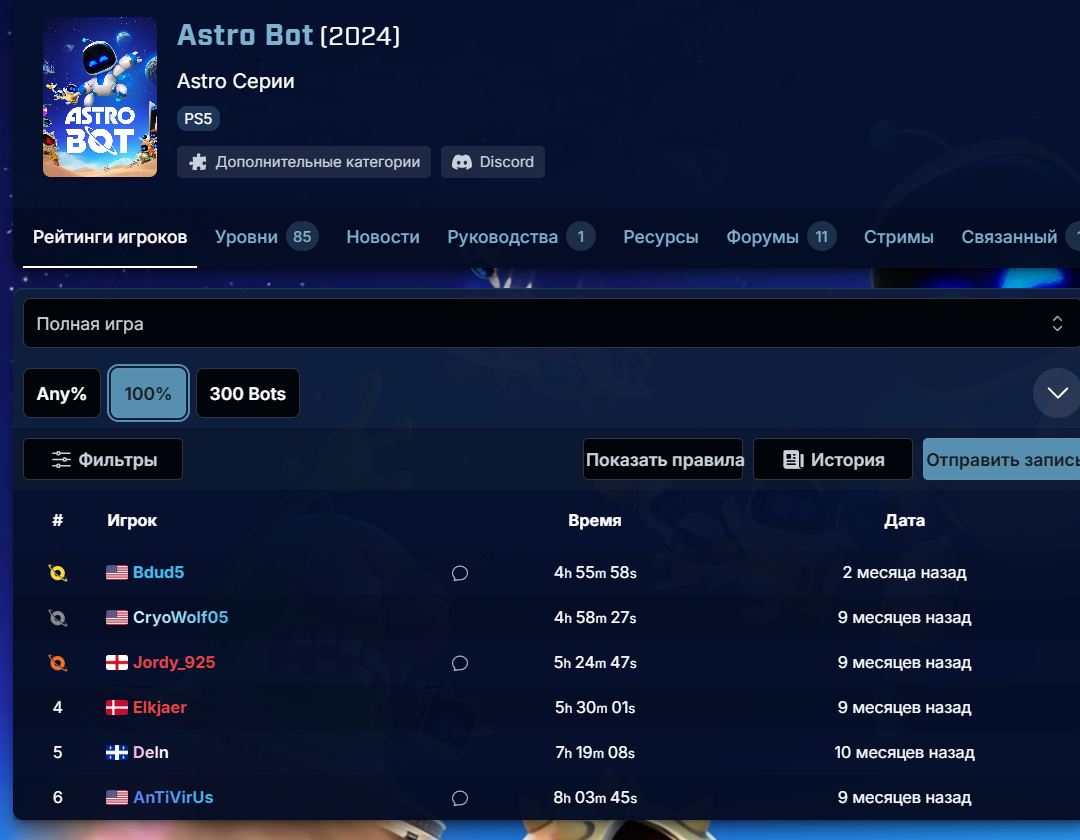Switch to the Новости tab
This screenshot has width=1080, height=840.
point(383,237)
